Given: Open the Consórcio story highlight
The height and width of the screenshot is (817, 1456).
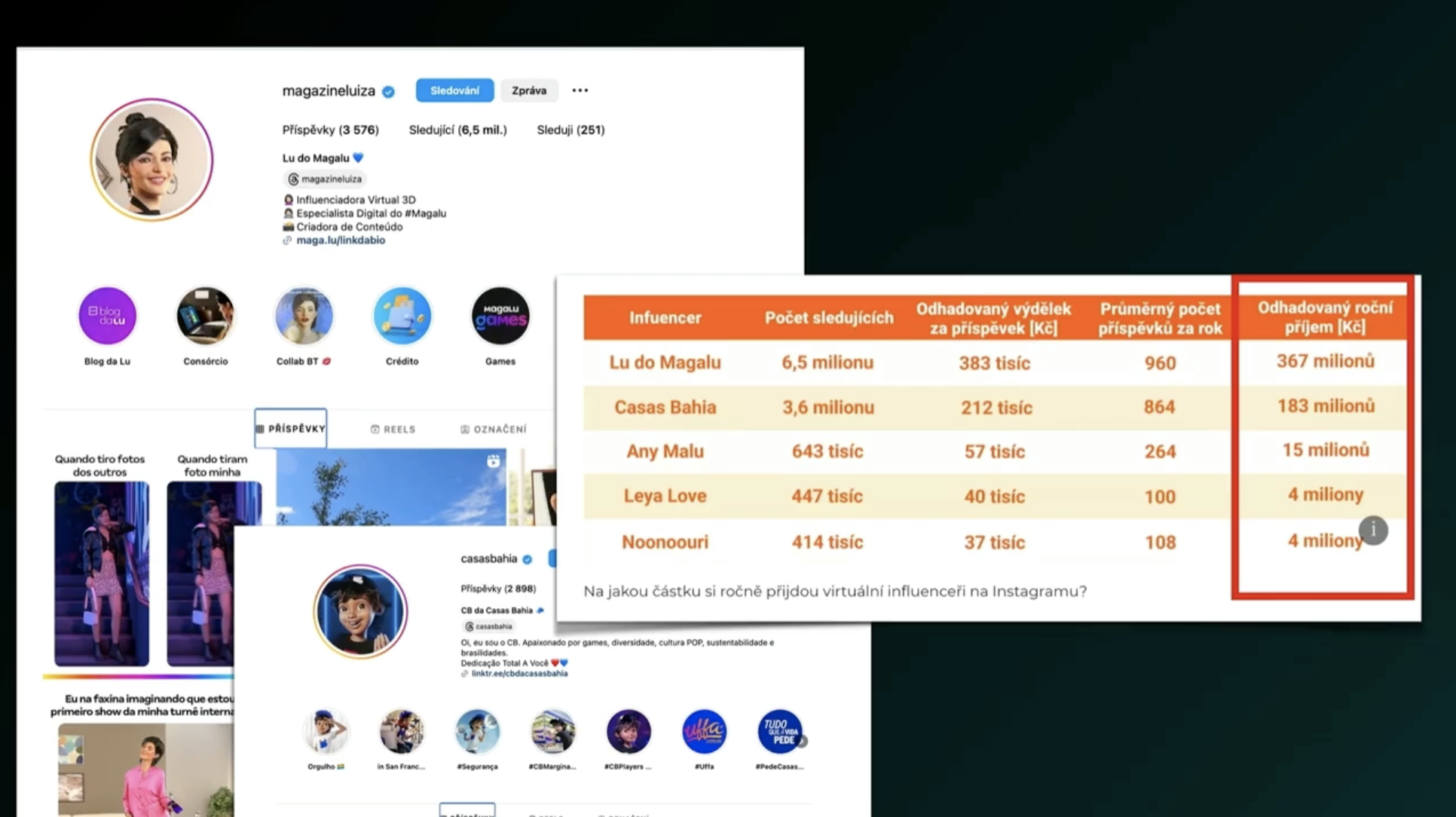Looking at the screenshot, I should coord(206,316).
